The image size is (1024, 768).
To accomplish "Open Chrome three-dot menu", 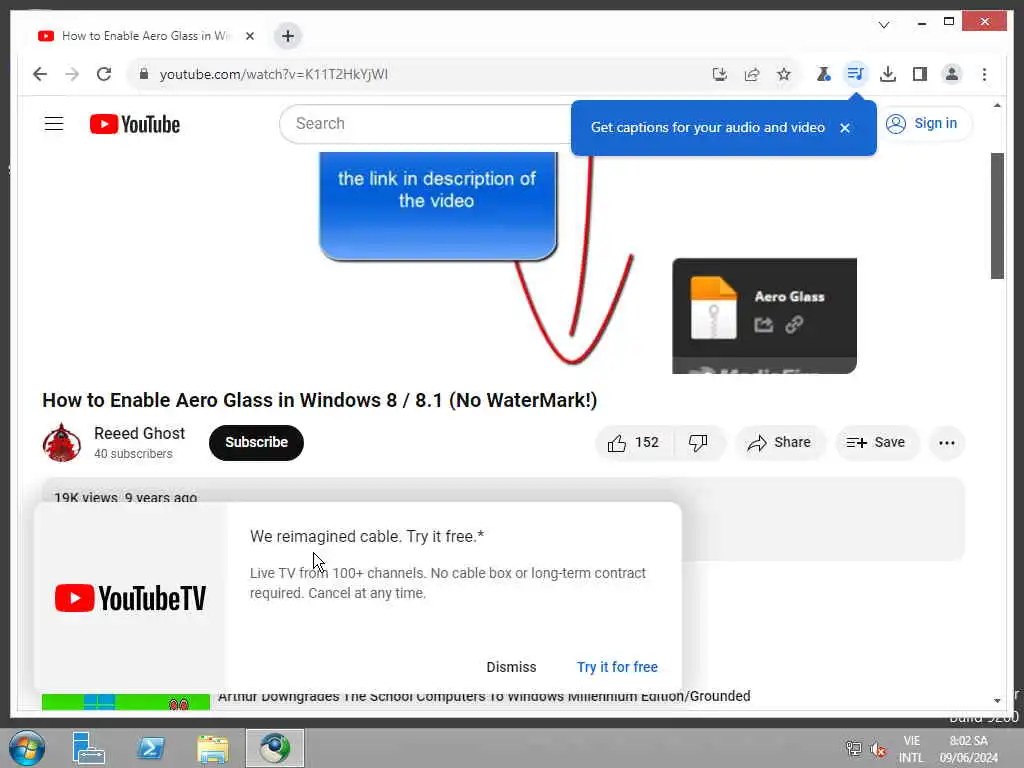I will tap(984, 74).
